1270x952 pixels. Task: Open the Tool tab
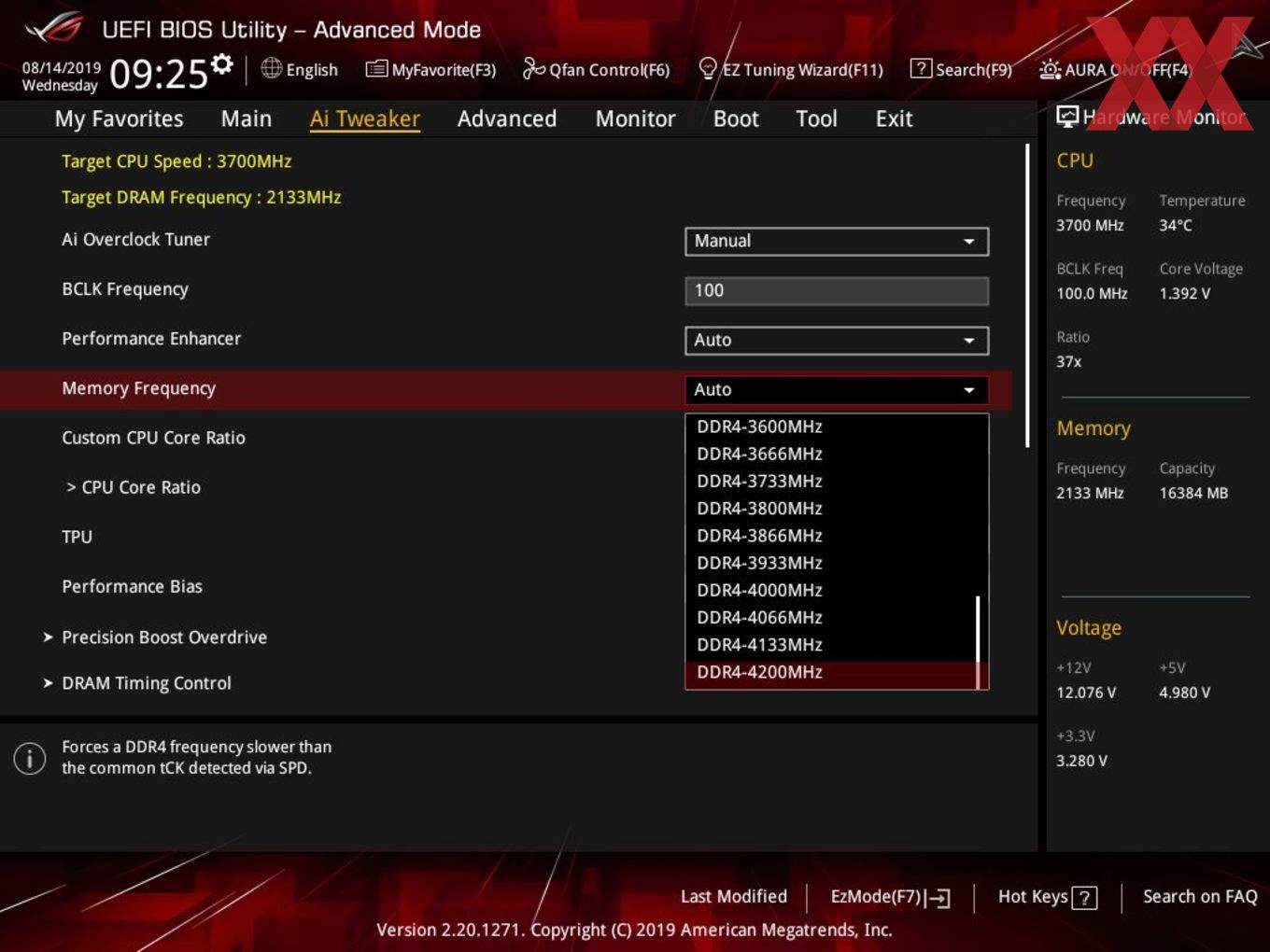tap(816, 119)
